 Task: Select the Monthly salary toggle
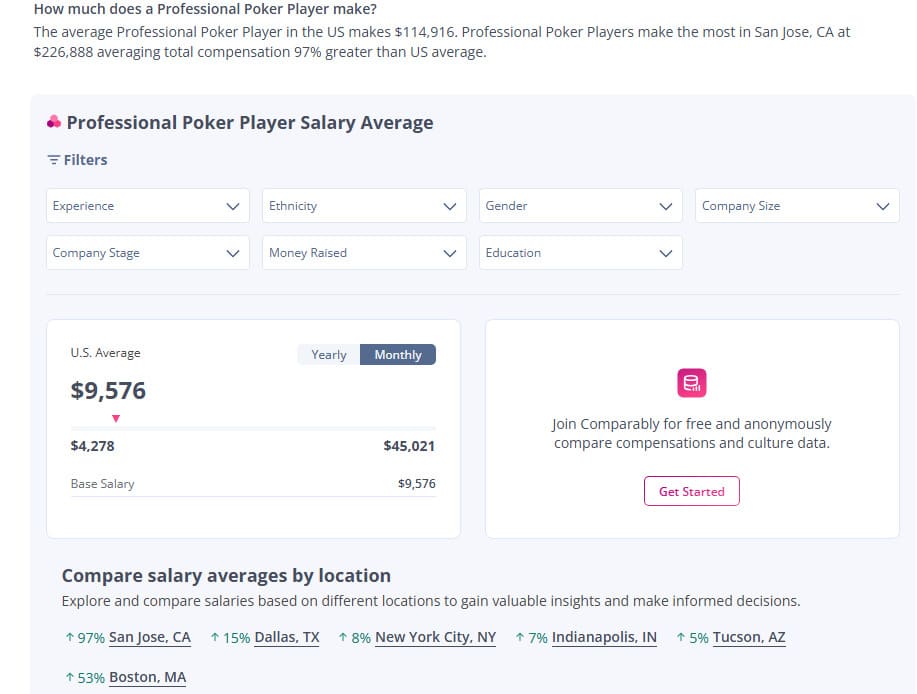click(x=397, y=355)
